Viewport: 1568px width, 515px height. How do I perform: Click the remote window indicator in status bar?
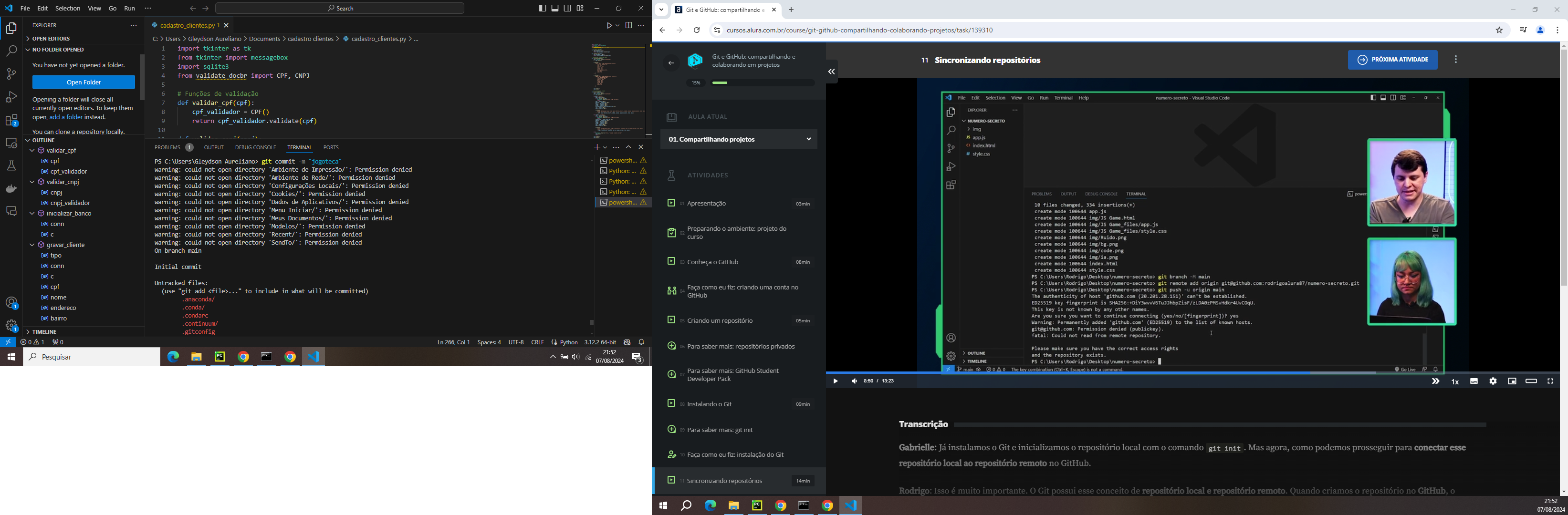[x=8, y=342]
